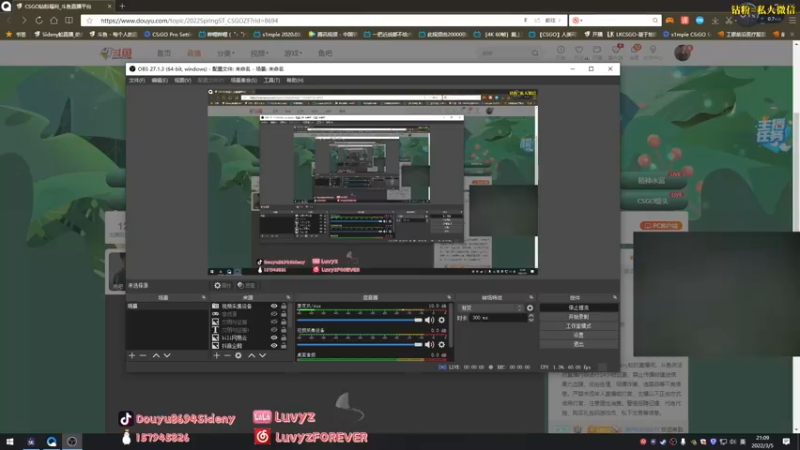This screenshot has width=800, height=450.
Task: Lock the 视频采集设备 source
Action: coord(284,306)
